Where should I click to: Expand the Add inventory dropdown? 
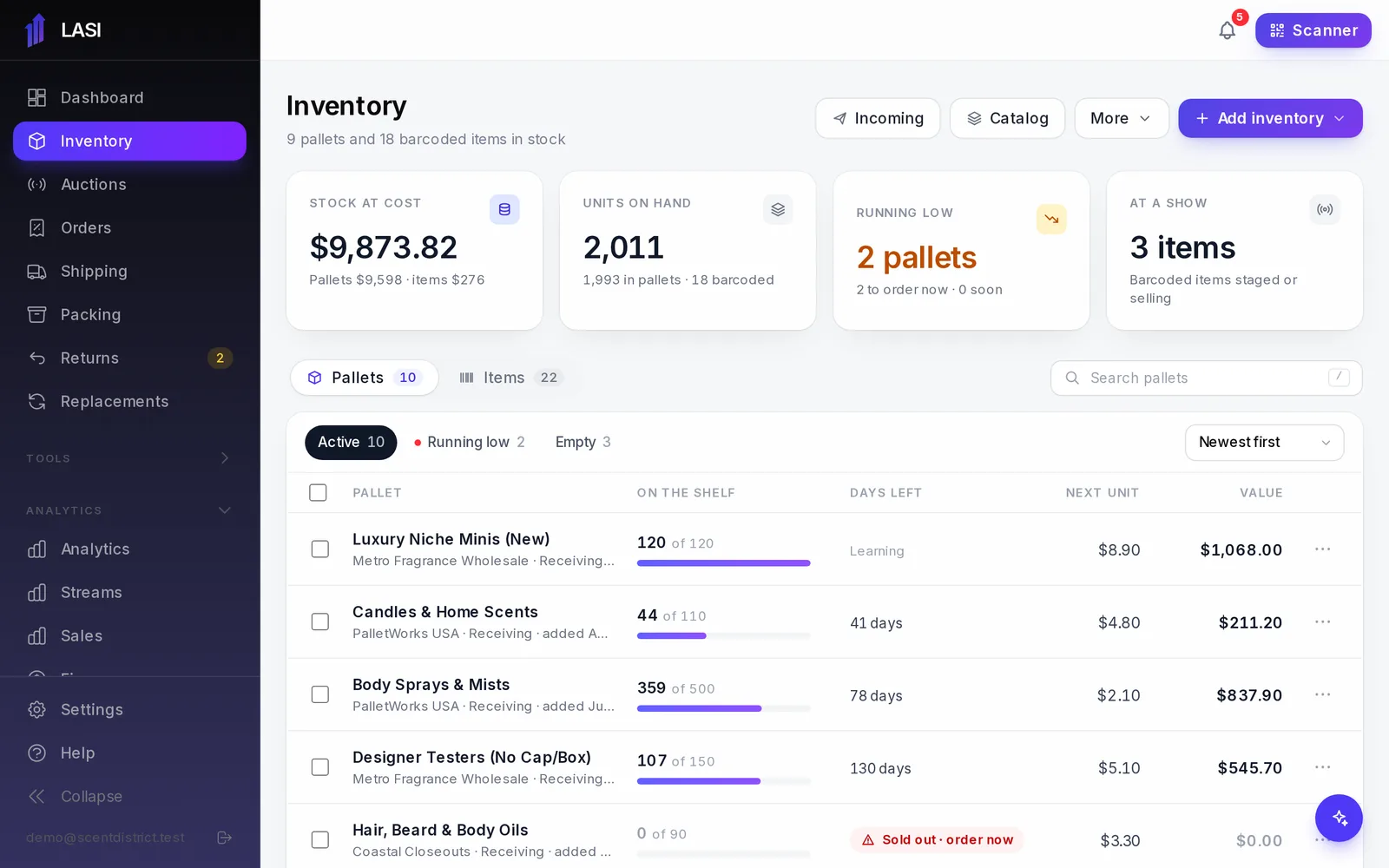[x=1270, y=118]
